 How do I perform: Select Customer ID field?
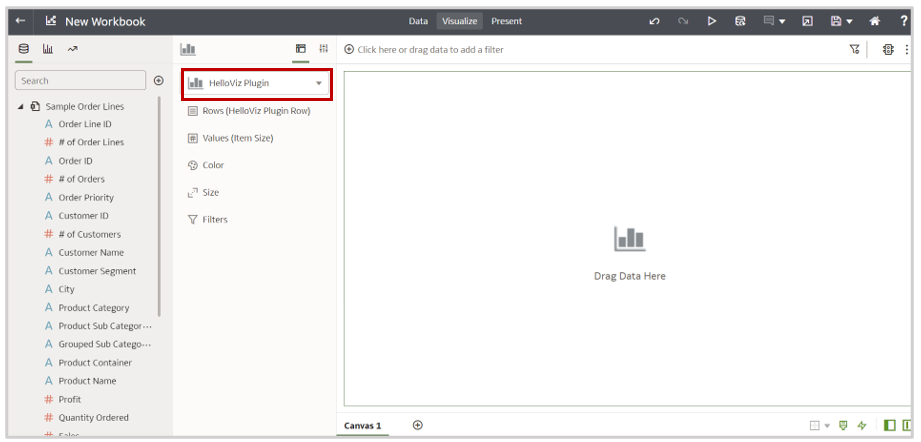click(83, 215)
